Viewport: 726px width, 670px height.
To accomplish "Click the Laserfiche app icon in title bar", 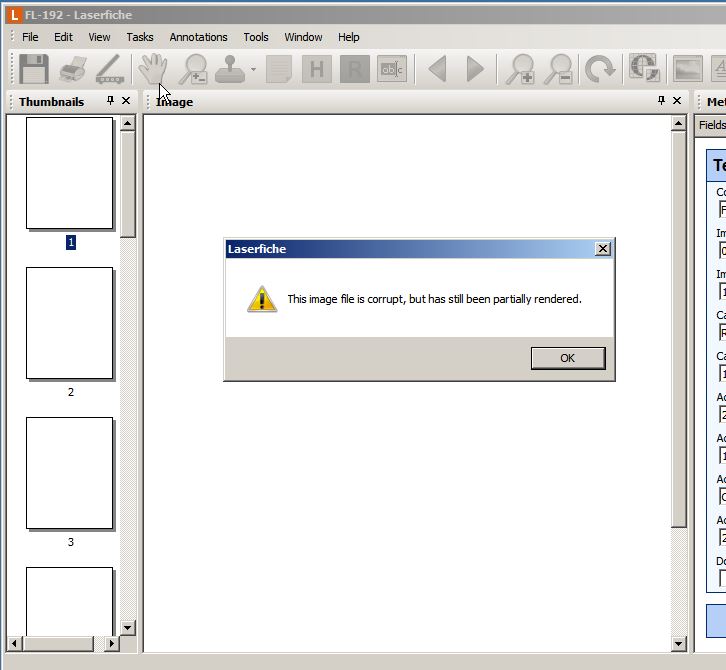I will (14, 15).
